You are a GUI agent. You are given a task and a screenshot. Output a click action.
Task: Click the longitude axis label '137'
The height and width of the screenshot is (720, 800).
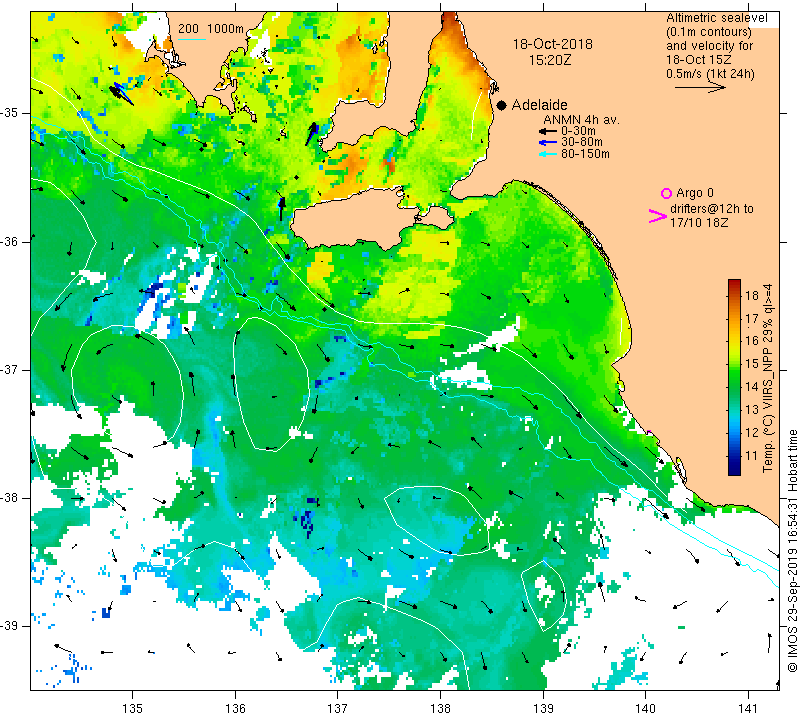[x=338, y=708]
